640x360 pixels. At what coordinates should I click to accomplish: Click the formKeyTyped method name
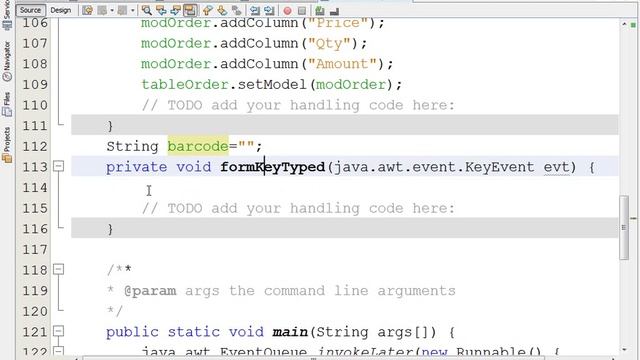[272, 167]
